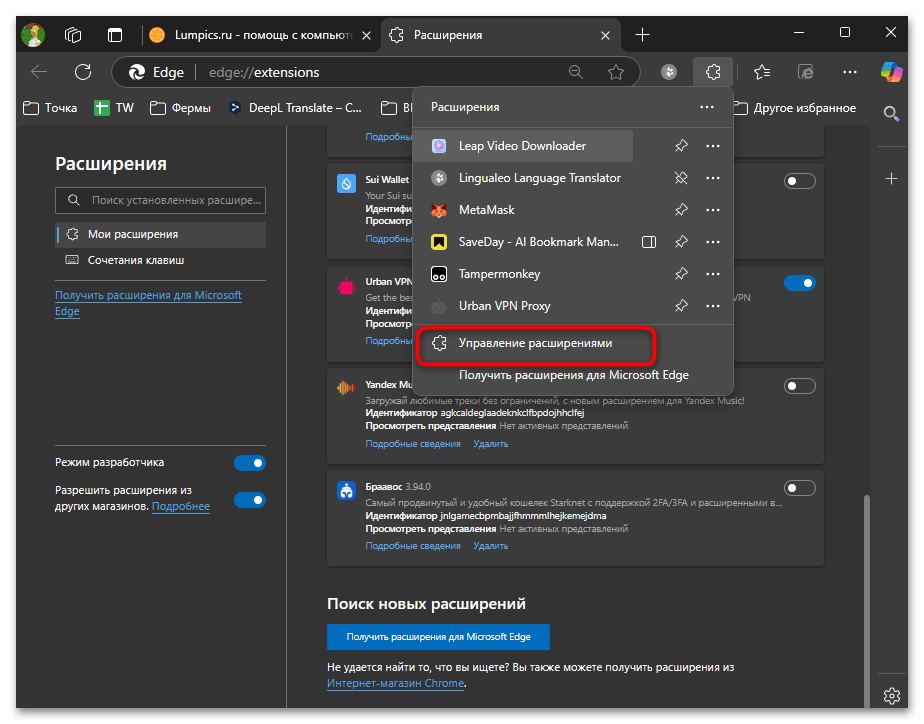The width and height of the screenshot is (924, 724).
Task: Open more options for Tampermonkey
Action: [713, 274]
